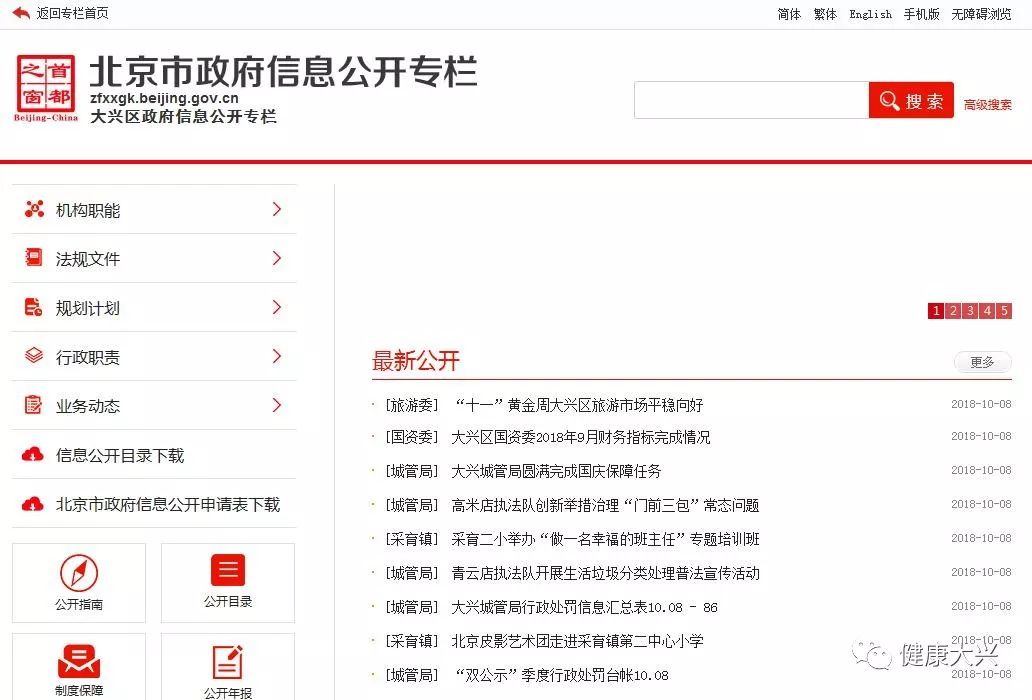This screenshot has width=1032, height=700.
Task: Open 手机版 mobile version
Action: (921, 14)
